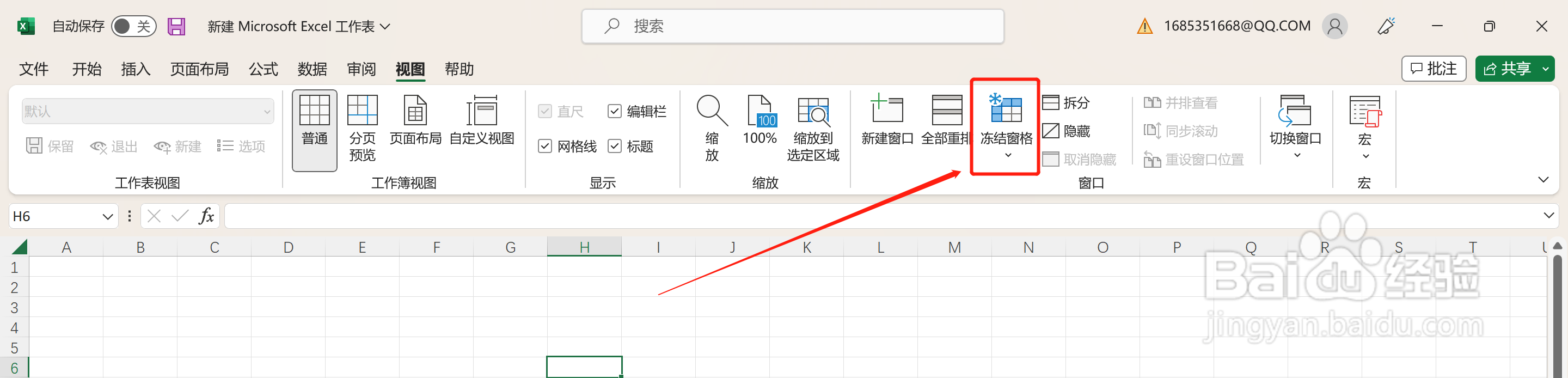Click the formula bar cancel X icon
The width and height of the screenshot is (1568, 378).
coord(154,216)
